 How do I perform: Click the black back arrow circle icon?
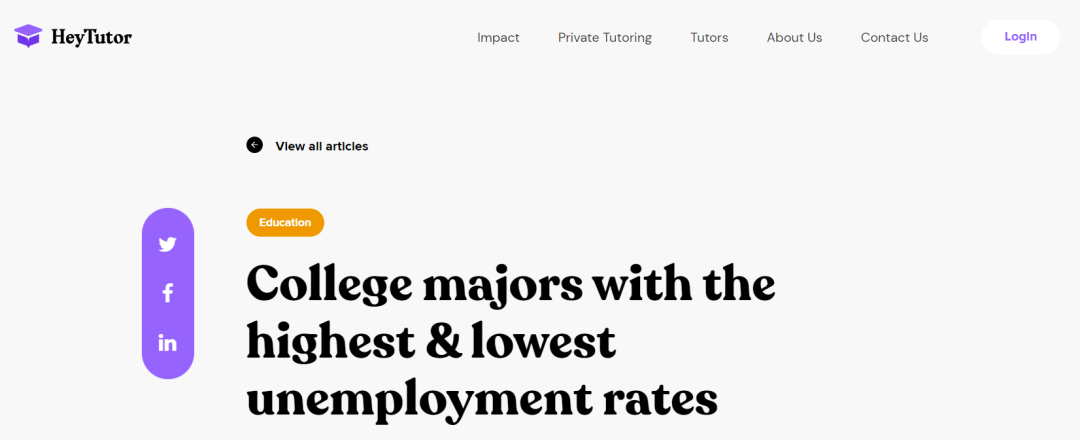point(254,145)
